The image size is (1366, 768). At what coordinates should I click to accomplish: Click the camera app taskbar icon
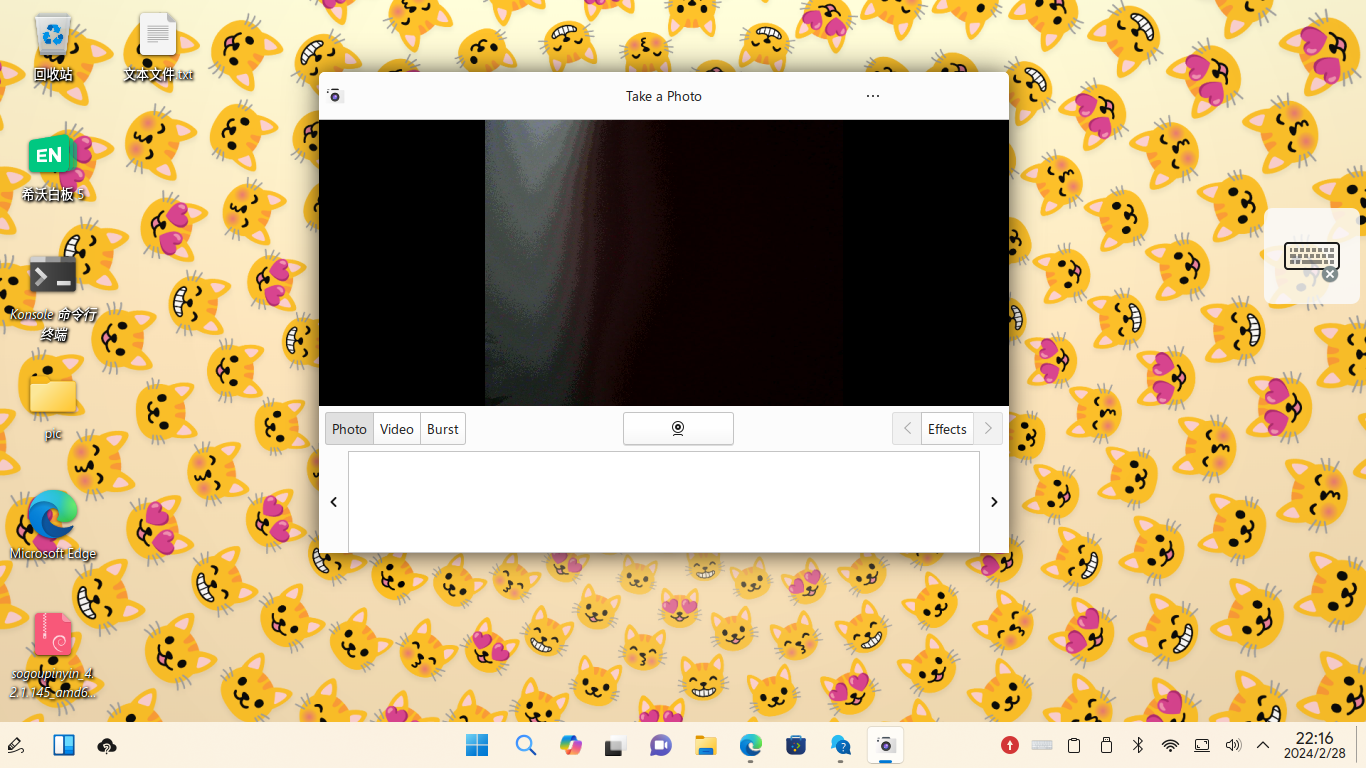click(x=885, y=745)
